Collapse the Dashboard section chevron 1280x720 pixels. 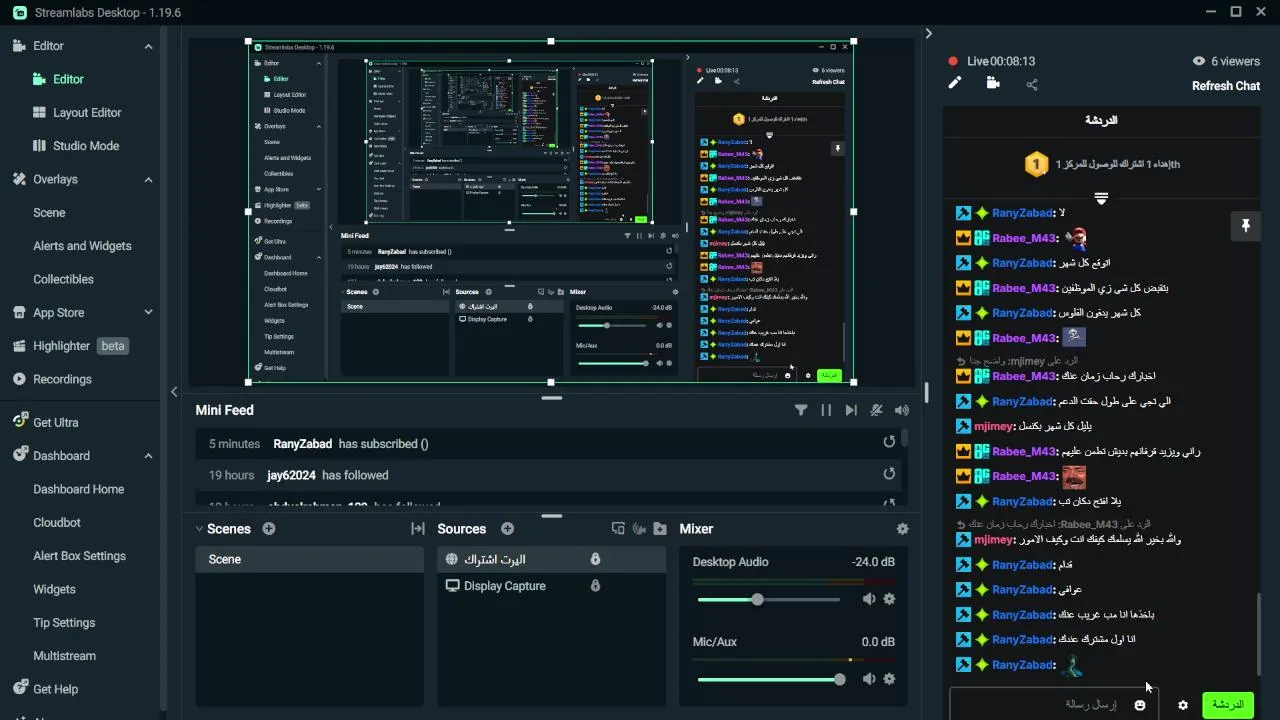click(x=148, y=456)
